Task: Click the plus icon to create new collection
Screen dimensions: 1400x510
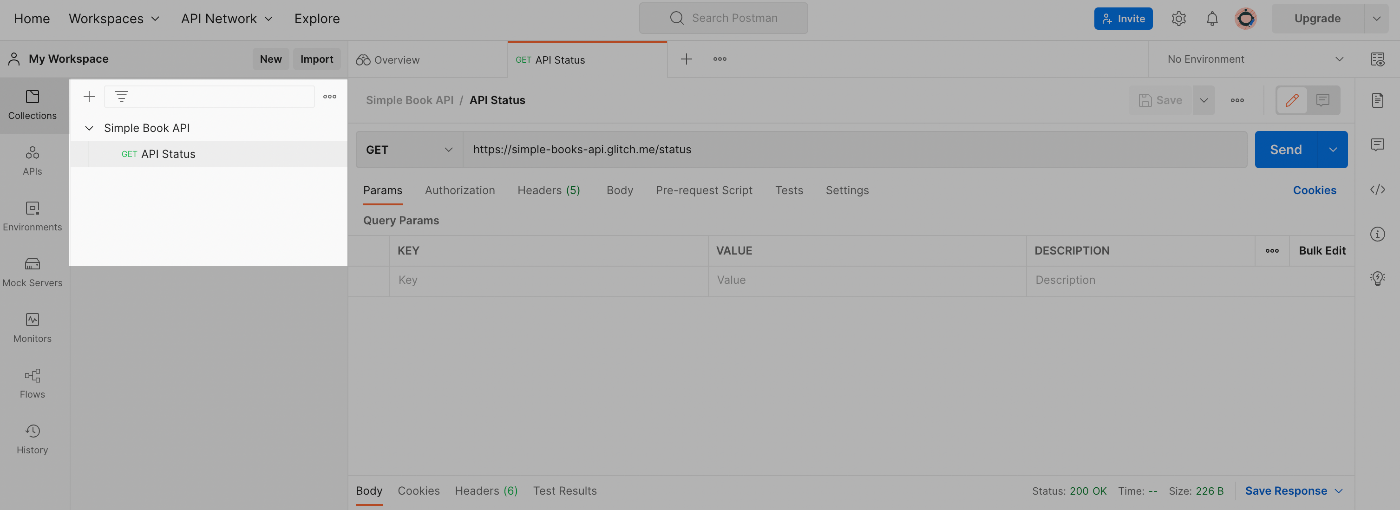Action: [x=89, y=97]
